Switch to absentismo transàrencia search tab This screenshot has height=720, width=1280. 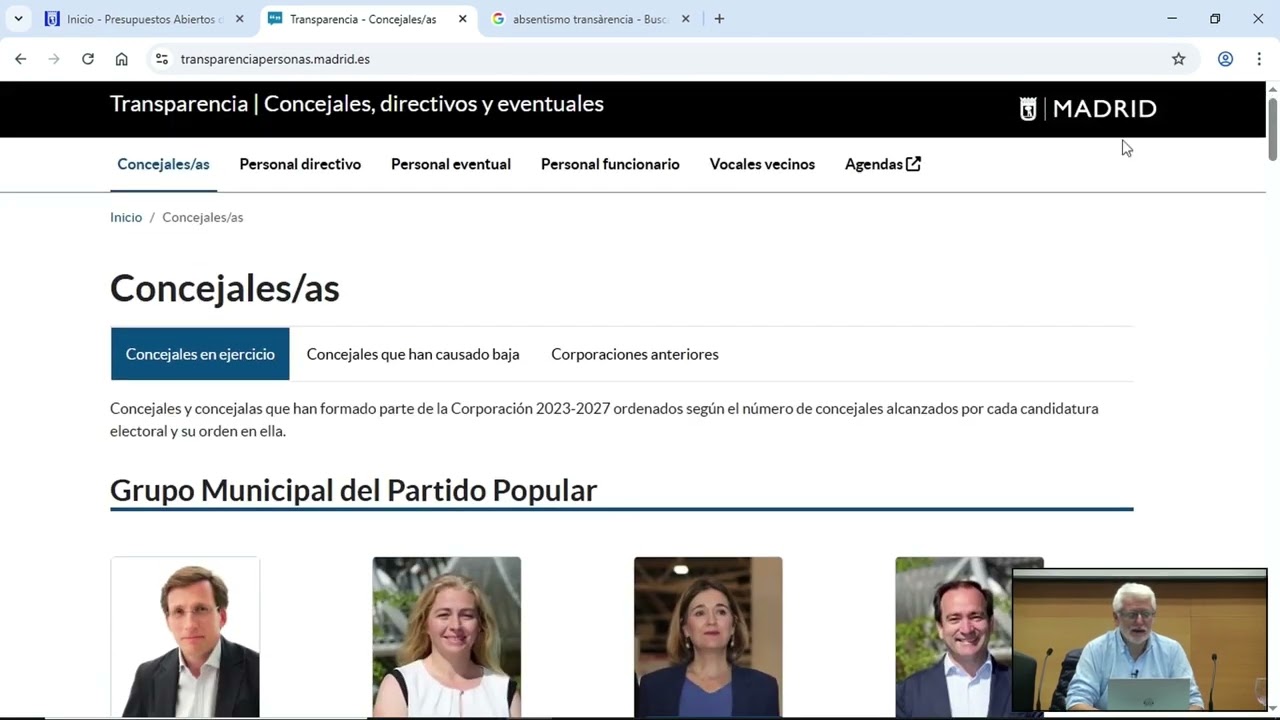tap(590, 19)
